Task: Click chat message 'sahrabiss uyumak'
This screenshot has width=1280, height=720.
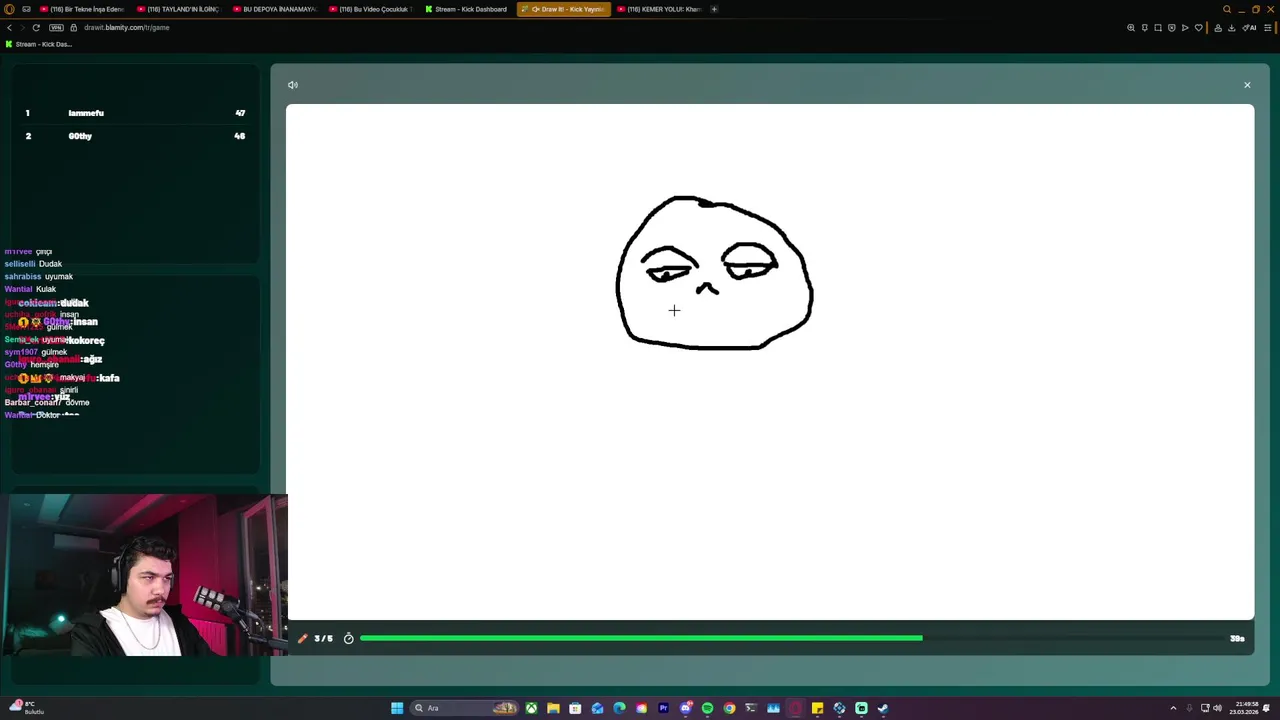Action: point(39,277)
